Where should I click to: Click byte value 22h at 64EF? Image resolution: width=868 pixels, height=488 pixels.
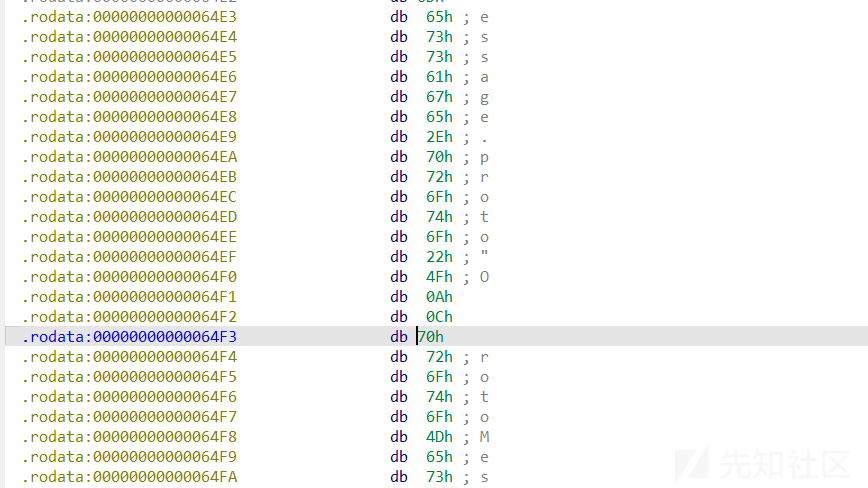click(439, 257)
